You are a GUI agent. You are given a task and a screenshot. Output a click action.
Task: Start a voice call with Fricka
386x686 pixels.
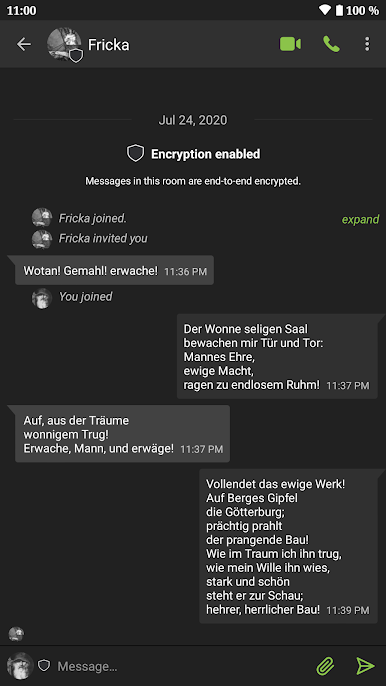click(331, 44)
